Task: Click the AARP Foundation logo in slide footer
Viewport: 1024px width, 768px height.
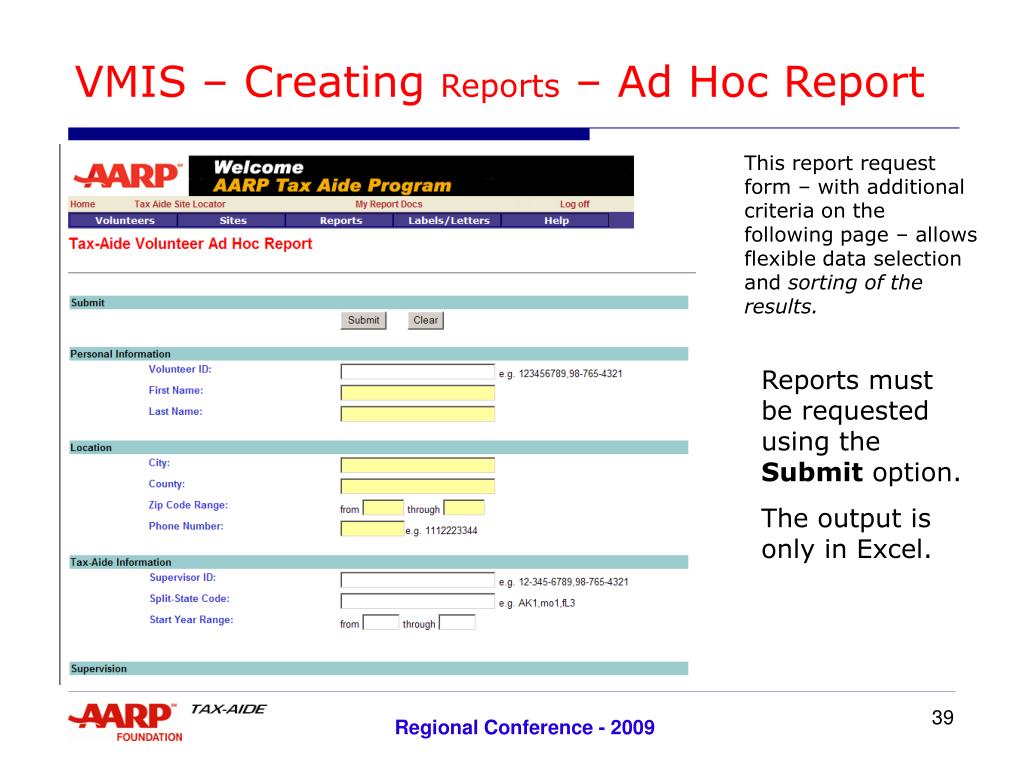Action: tap(125, 722)
